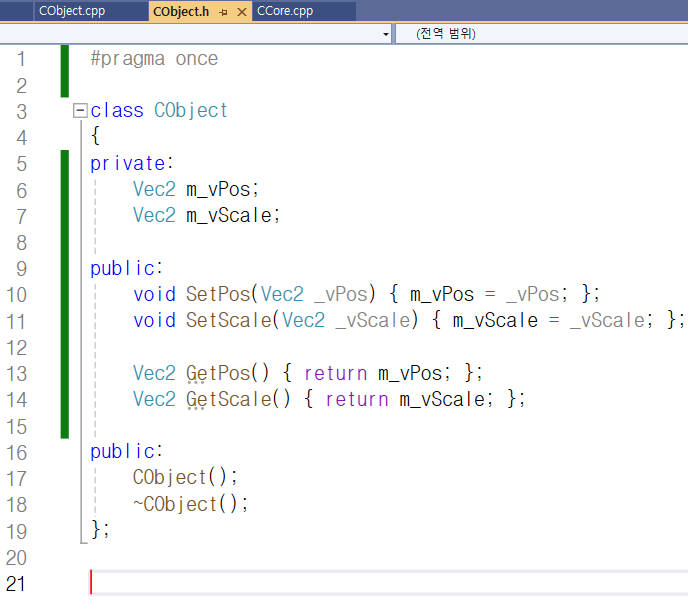Collapse the class CObject outline block

pos(80,111)
